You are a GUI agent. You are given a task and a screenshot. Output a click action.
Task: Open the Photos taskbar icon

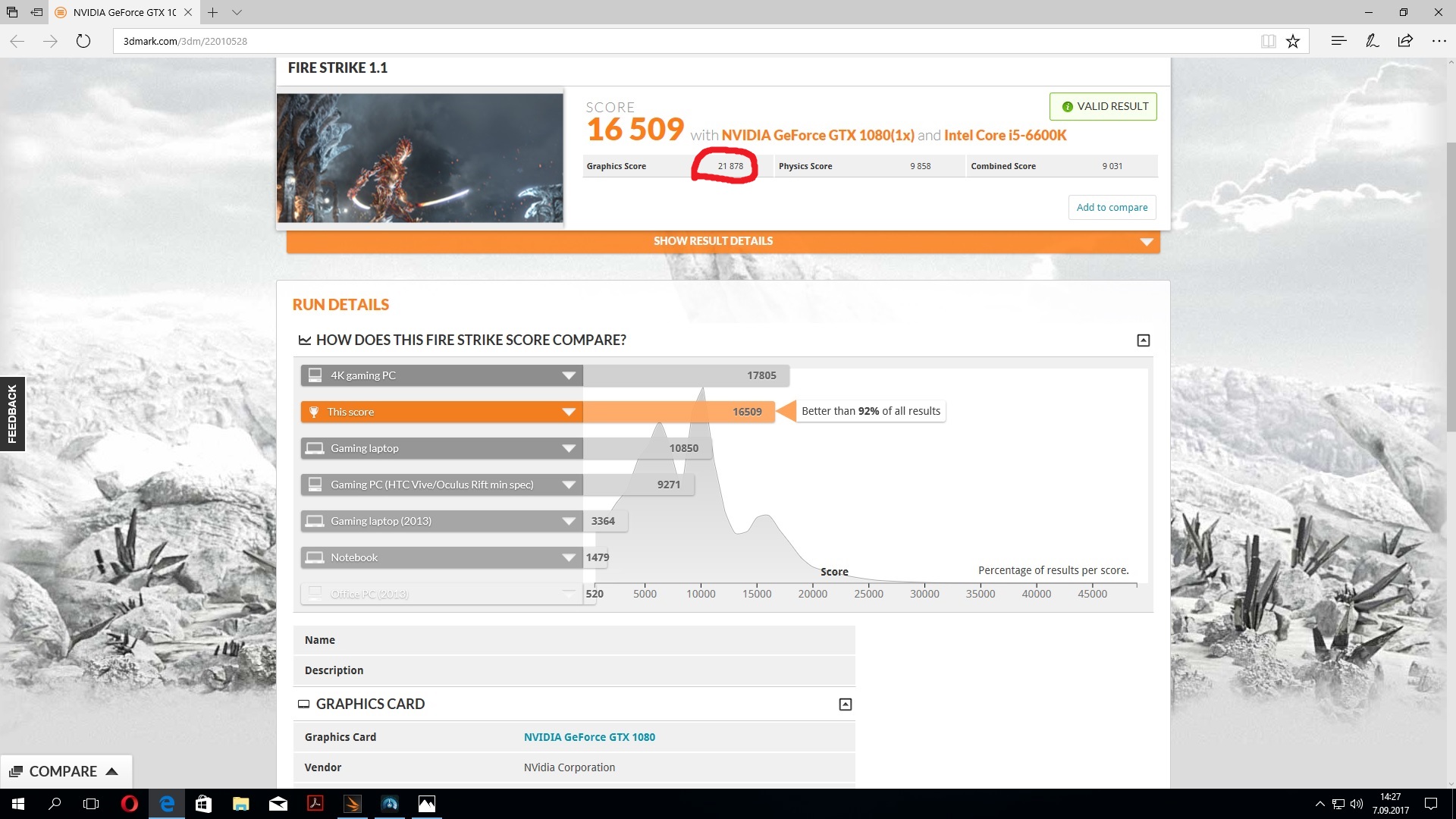(427, 804)
